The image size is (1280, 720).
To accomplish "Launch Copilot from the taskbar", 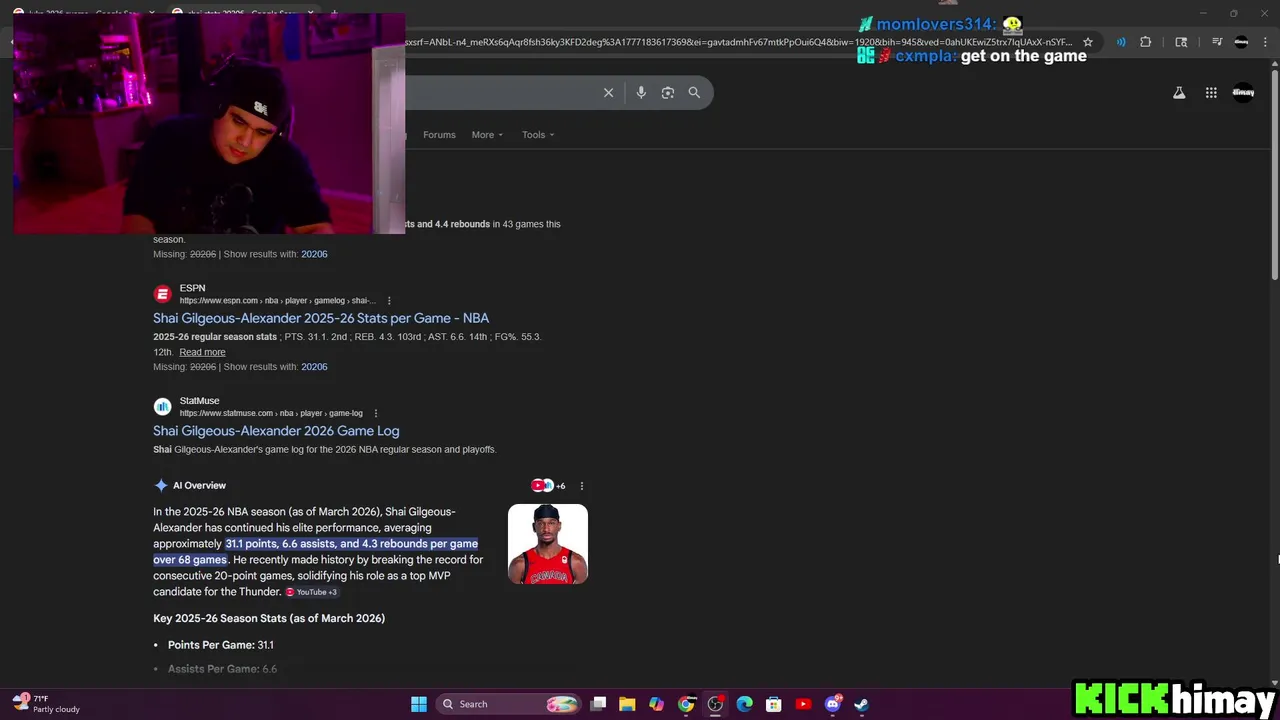I will pos(656,704).
